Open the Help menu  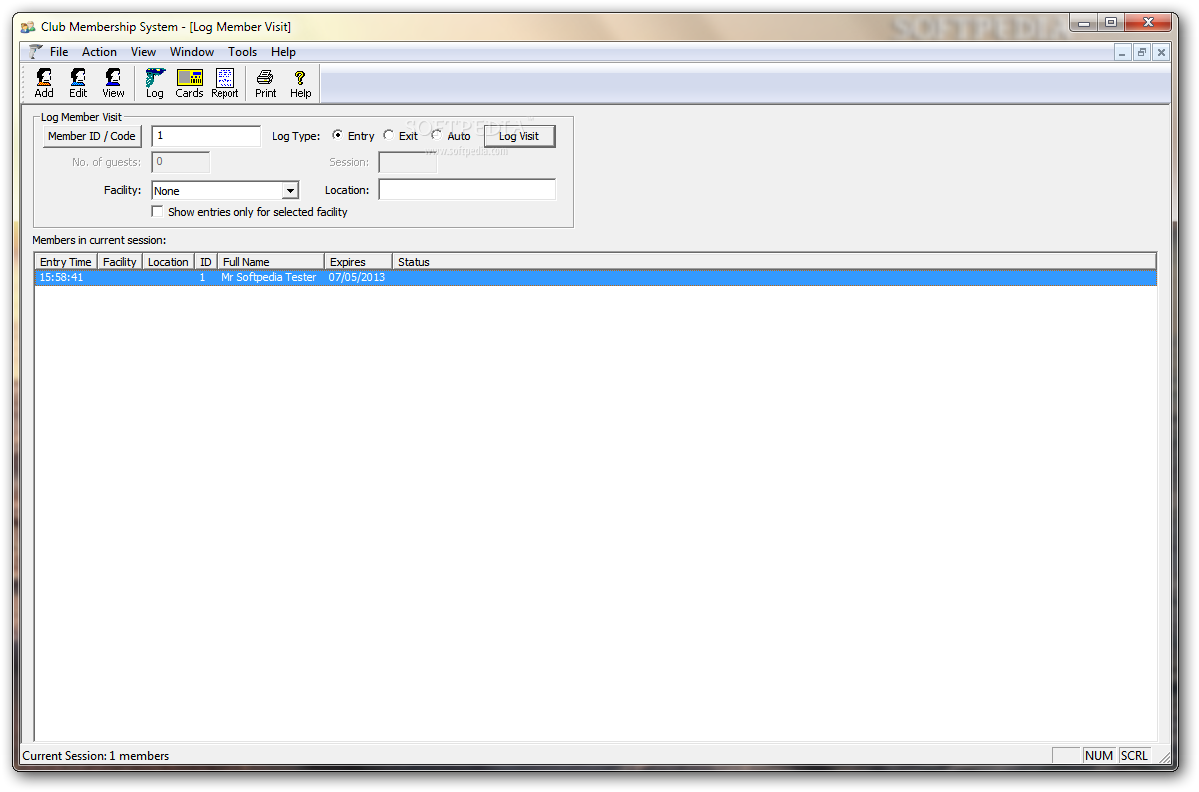[x=283, y=52]
